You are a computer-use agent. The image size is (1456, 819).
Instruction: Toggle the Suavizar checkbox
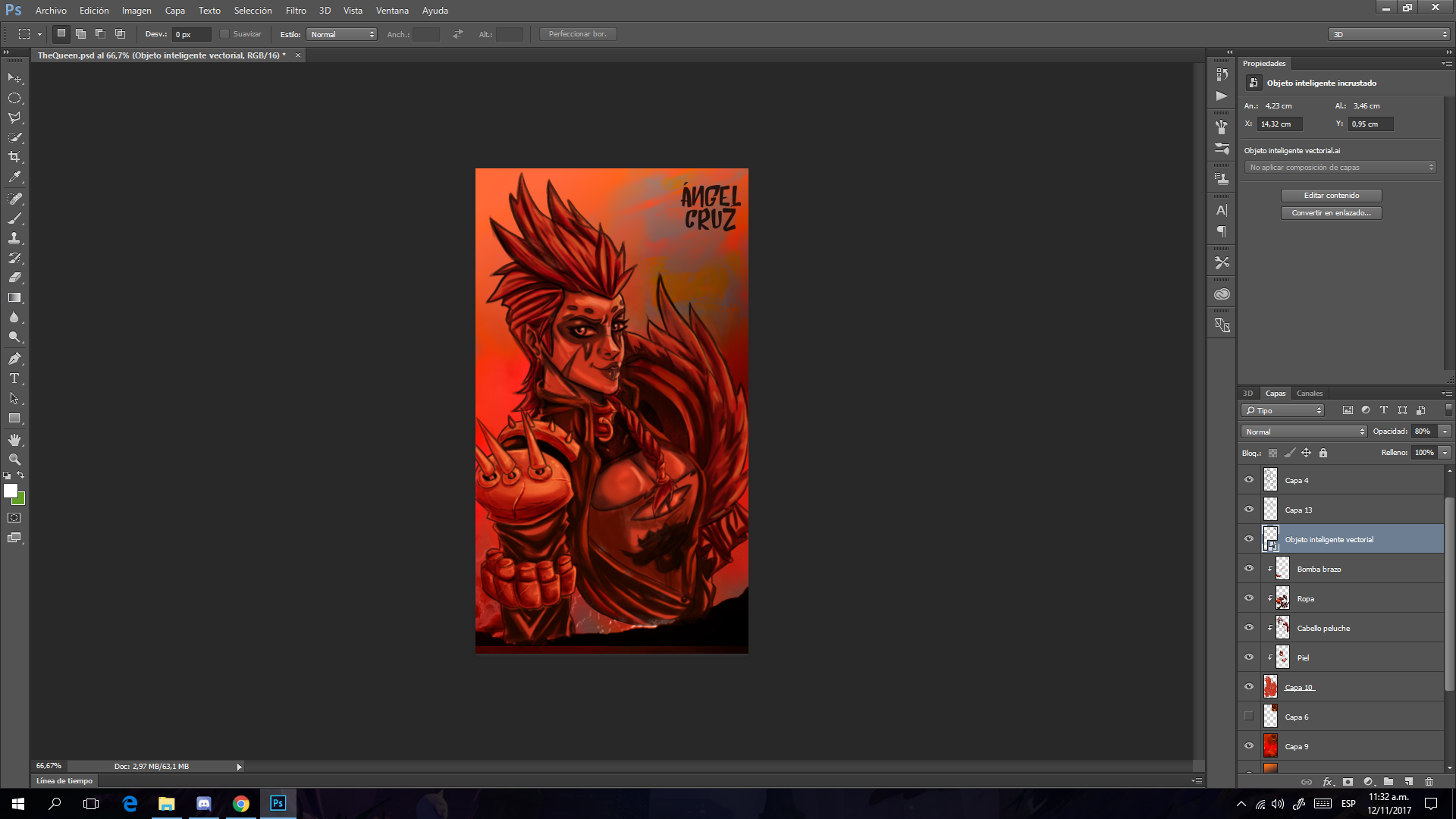pyautogui.click(x=224, y=34)
